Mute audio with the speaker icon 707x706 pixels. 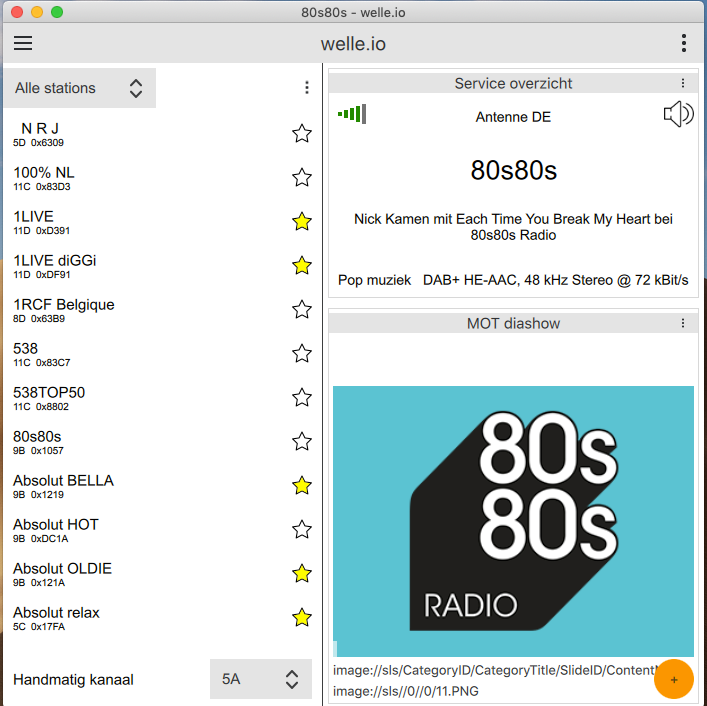click(678, 115)
